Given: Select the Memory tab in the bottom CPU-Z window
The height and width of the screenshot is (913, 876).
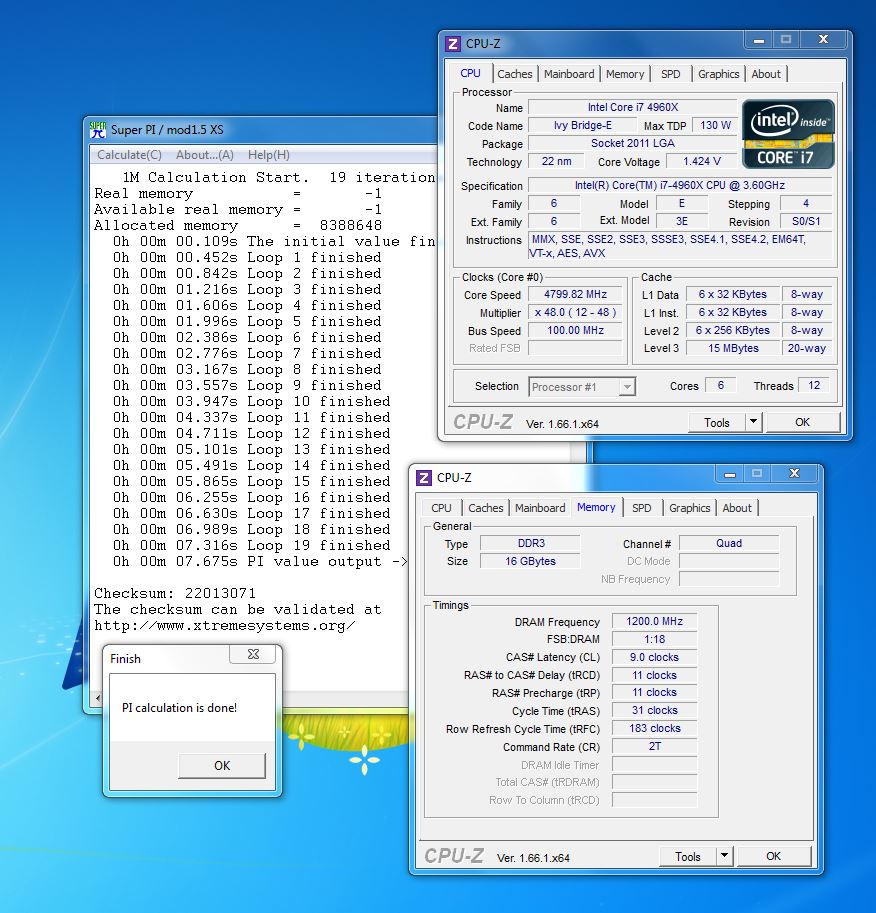Looking at the screenshot, I should (596, 507).
